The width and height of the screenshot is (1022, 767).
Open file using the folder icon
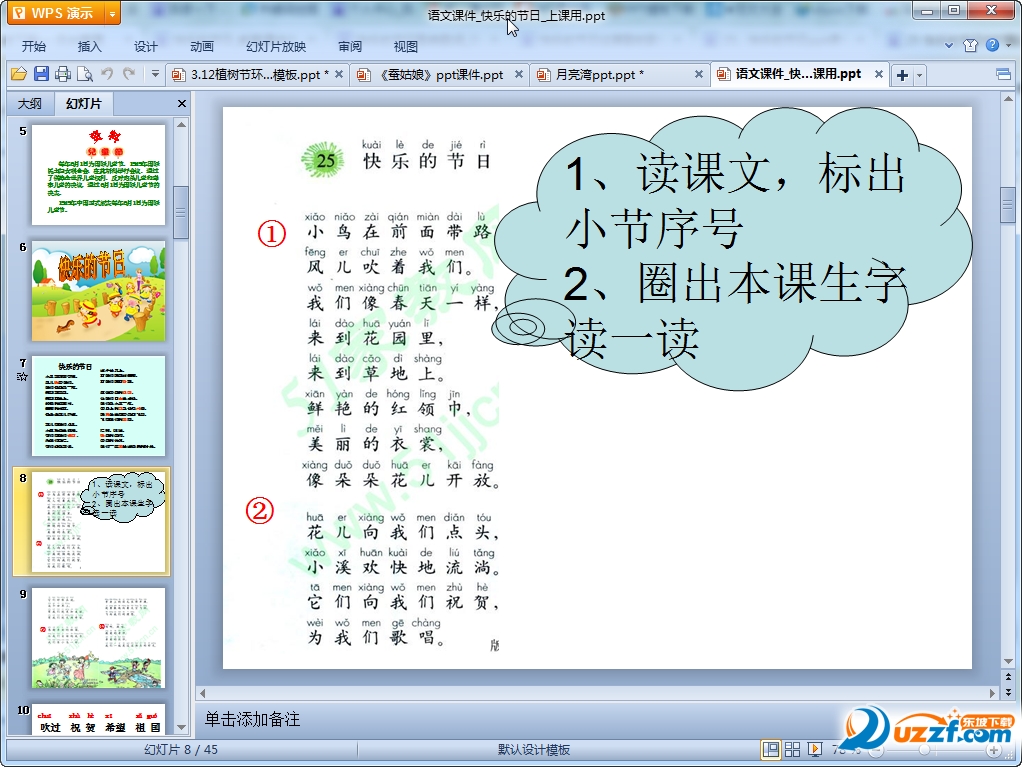(x=19, y=74)
